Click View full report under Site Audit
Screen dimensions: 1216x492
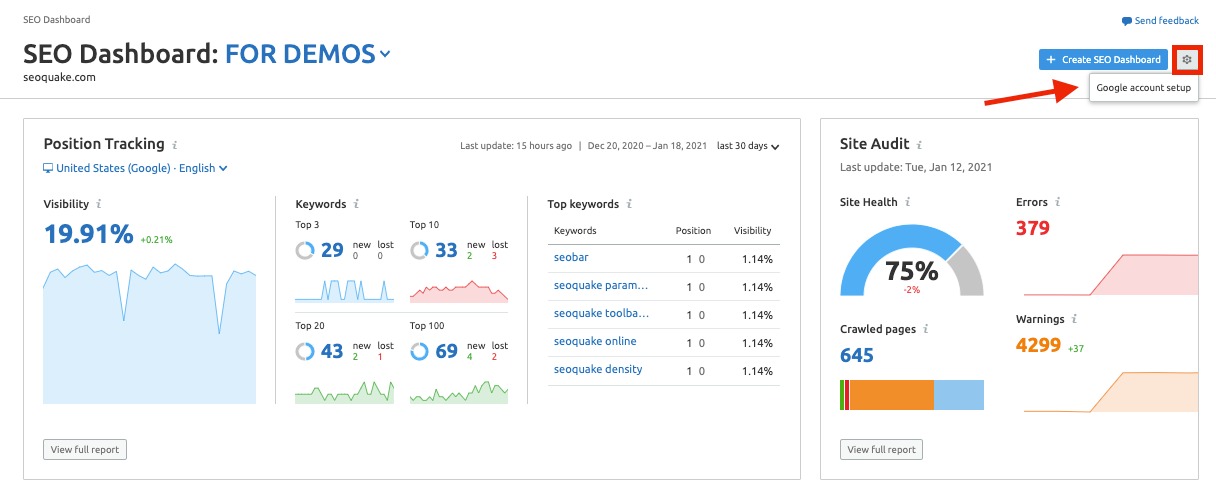pyautogui.click(x=881, y=450)
